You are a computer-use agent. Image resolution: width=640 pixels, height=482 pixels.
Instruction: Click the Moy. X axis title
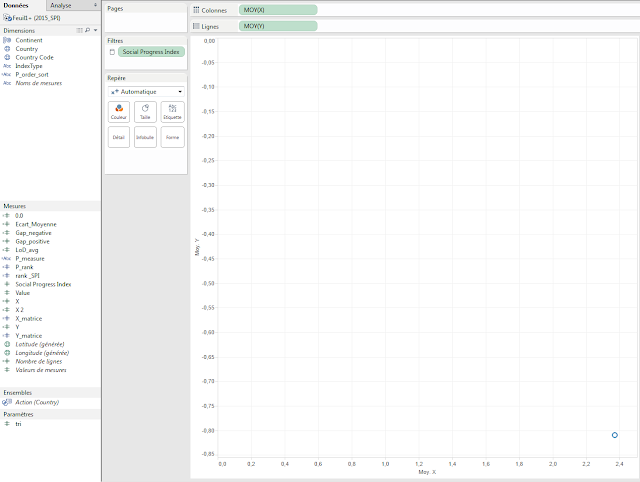427,472
